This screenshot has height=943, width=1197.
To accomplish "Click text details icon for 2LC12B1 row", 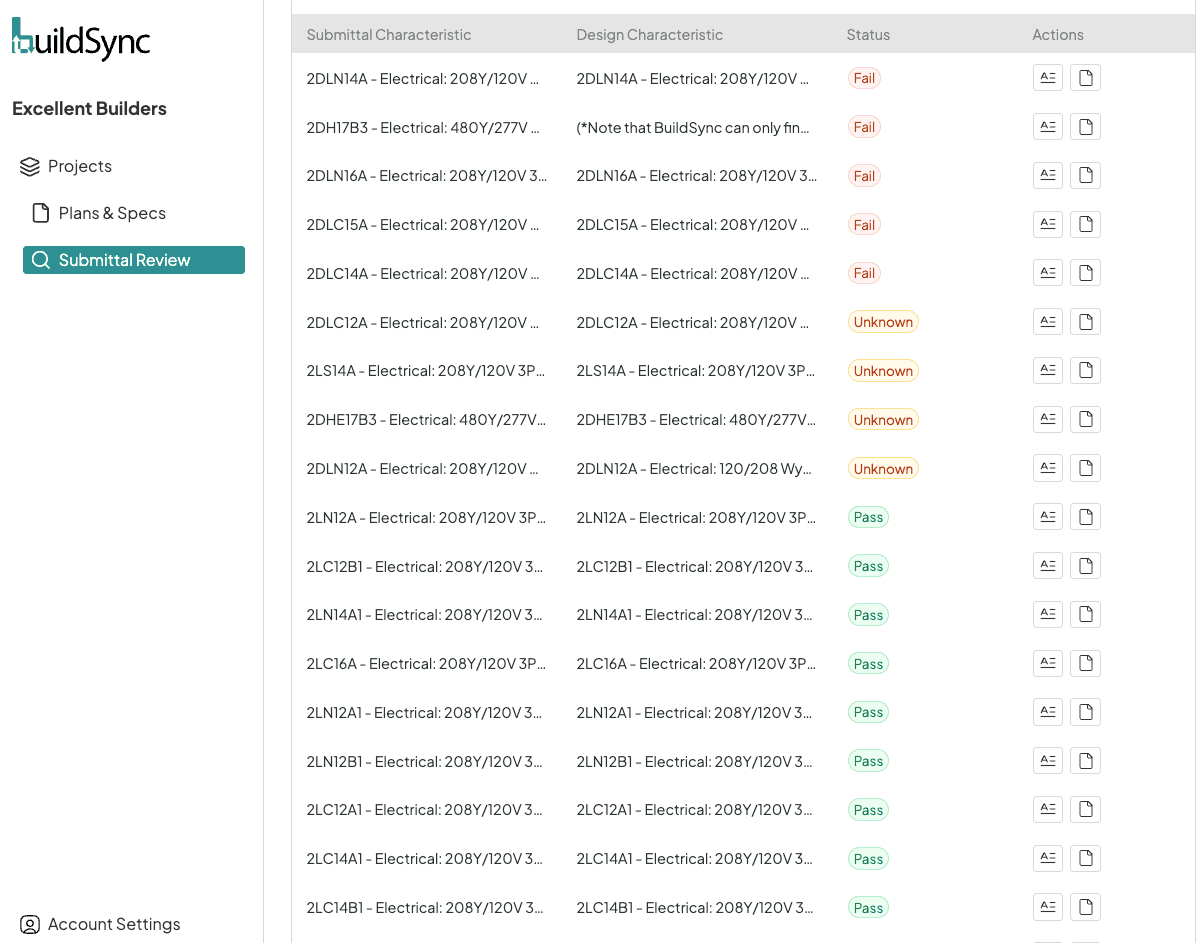I will click(x=1048, y=567).
